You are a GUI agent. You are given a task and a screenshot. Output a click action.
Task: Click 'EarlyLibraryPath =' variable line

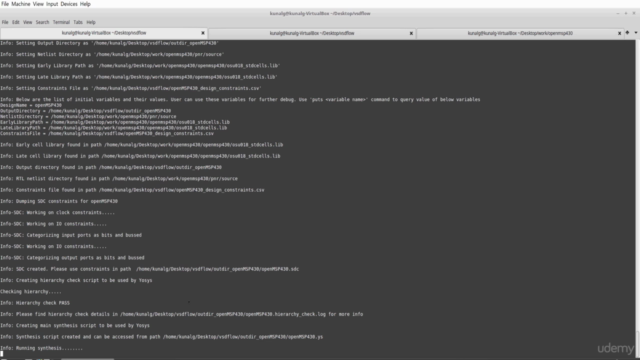click(x=115, y=122)
